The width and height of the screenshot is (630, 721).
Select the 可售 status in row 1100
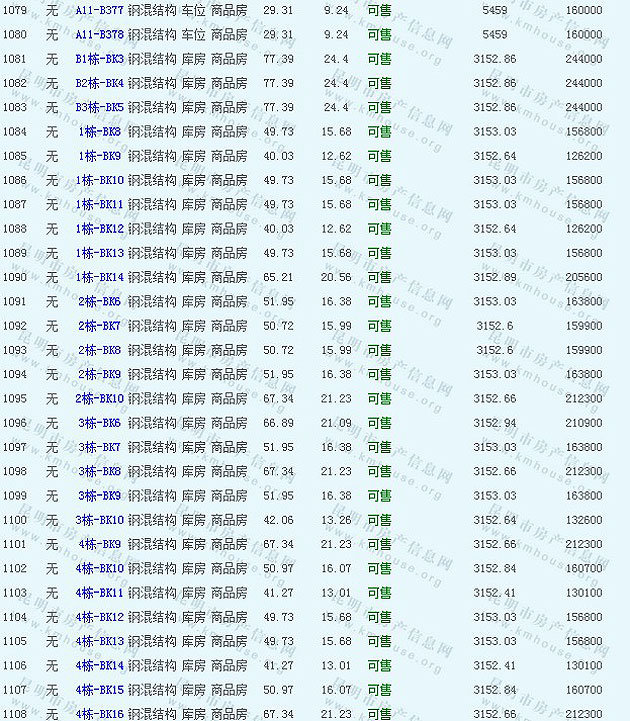[x=379, y=520]
